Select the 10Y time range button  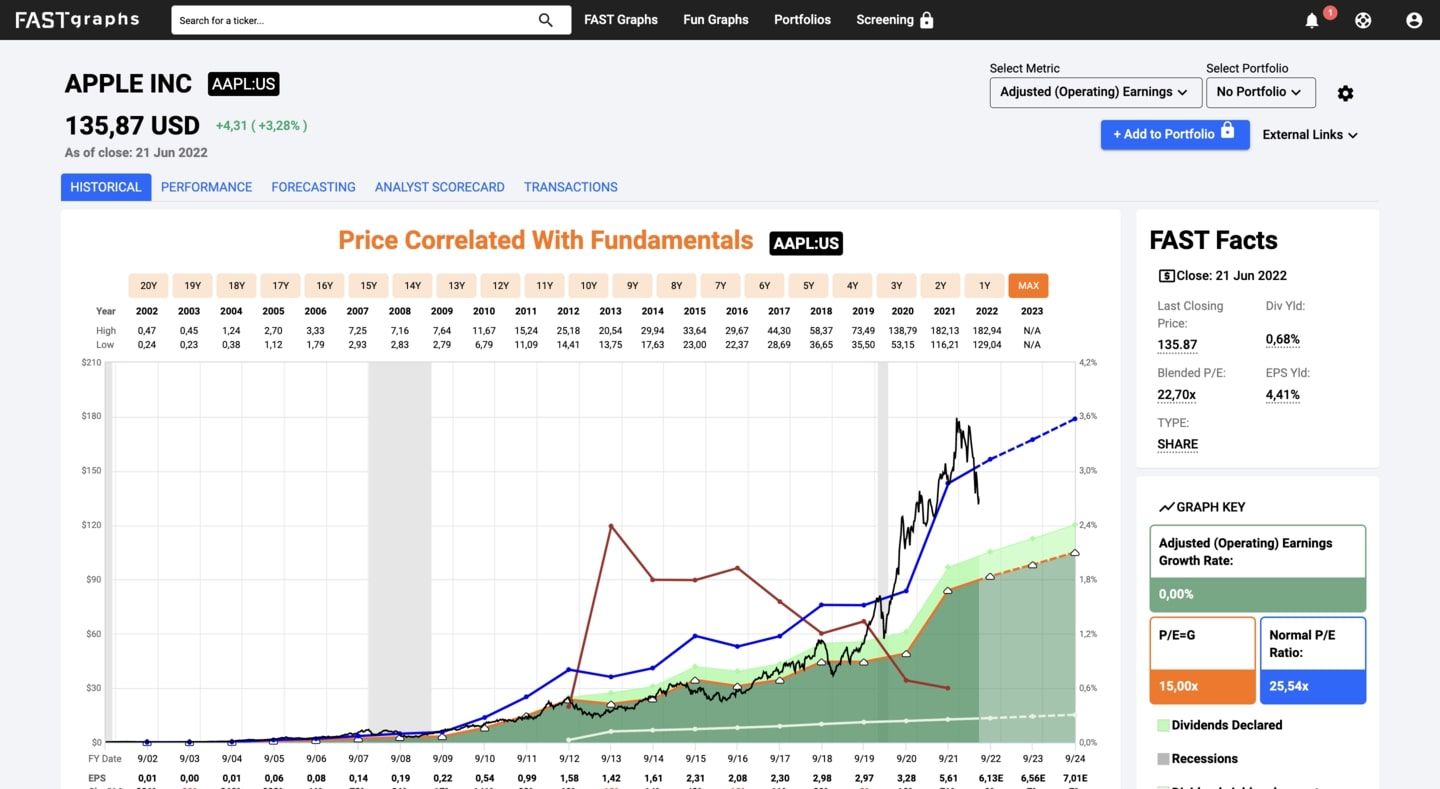[589, 286]
